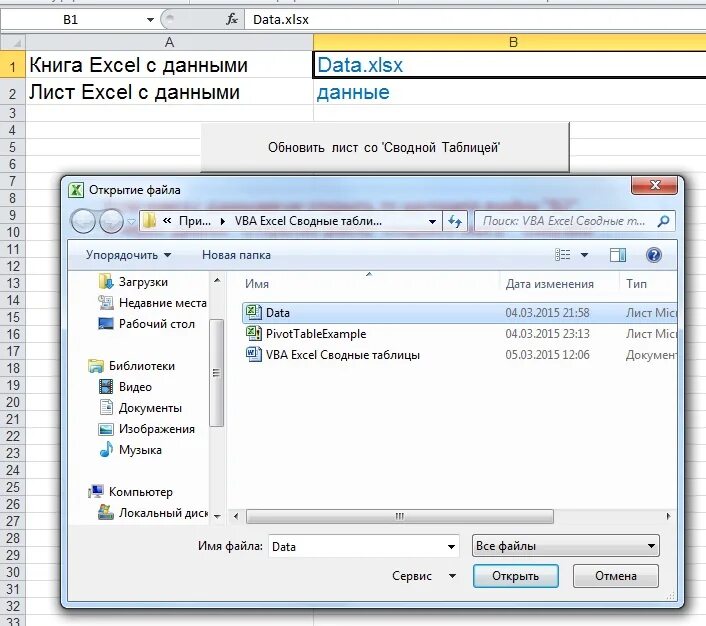Select Библиотеки in navigation pane
The image size is (706, 626).
tap(141, 366)
